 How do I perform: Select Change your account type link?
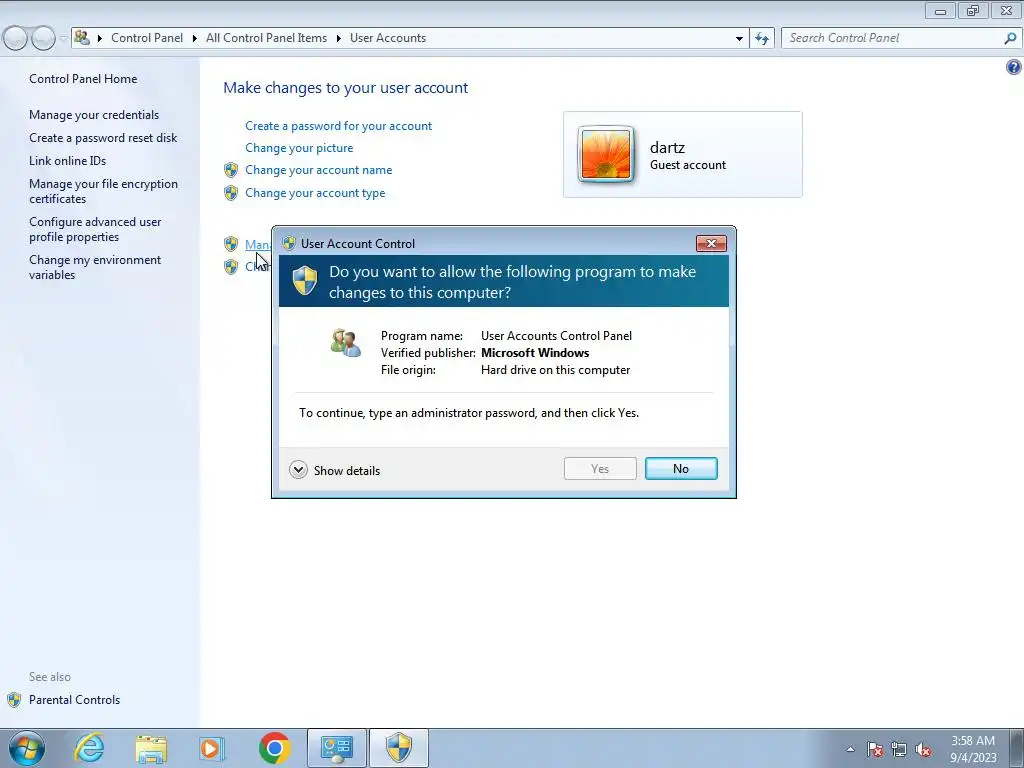(315, 193)
